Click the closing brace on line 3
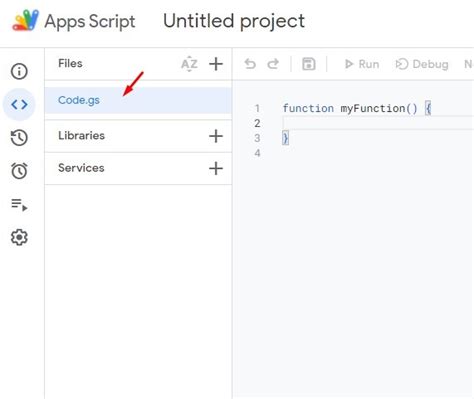 point(285,138)
